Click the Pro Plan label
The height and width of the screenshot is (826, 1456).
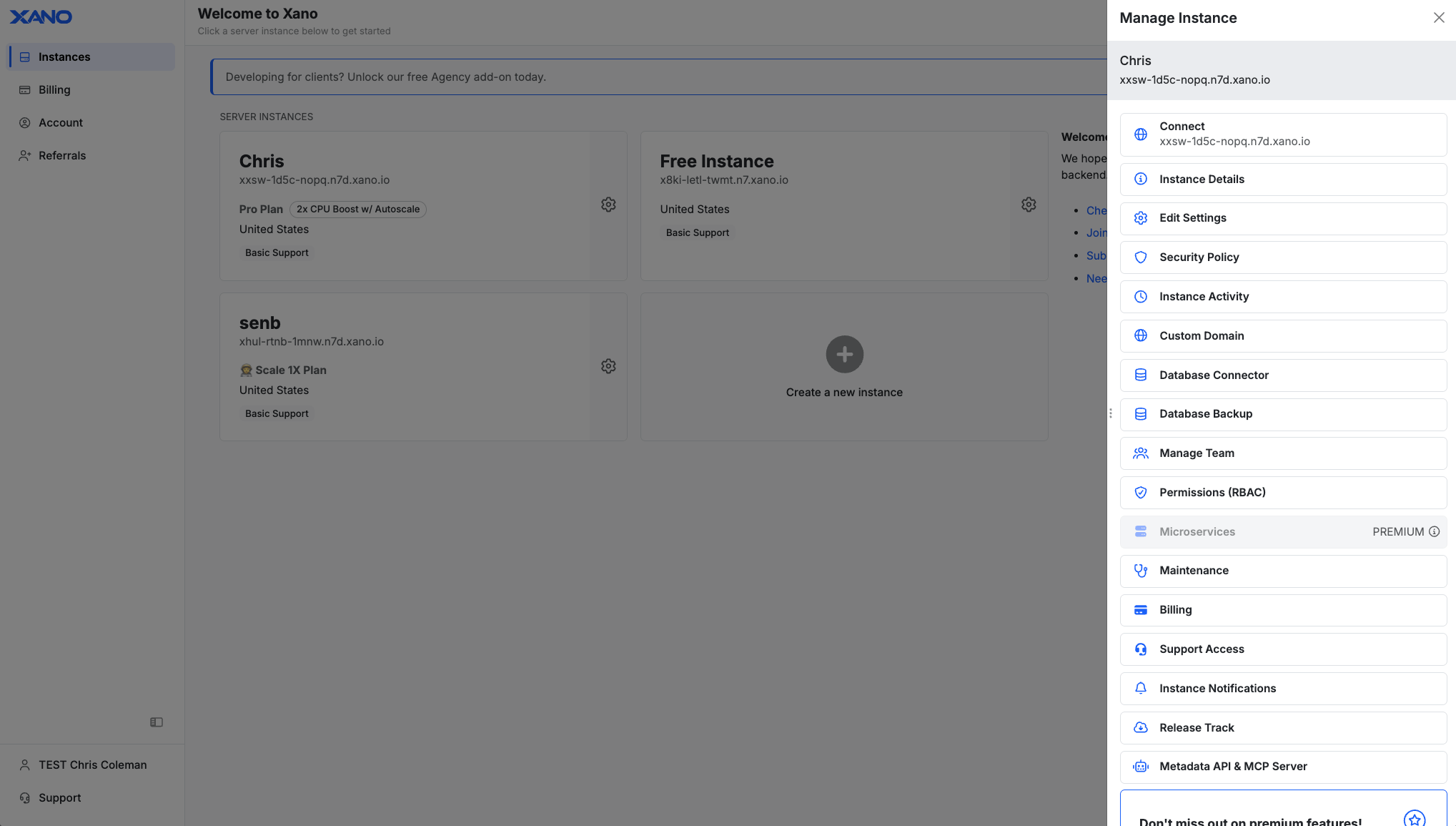coord(261,210)
